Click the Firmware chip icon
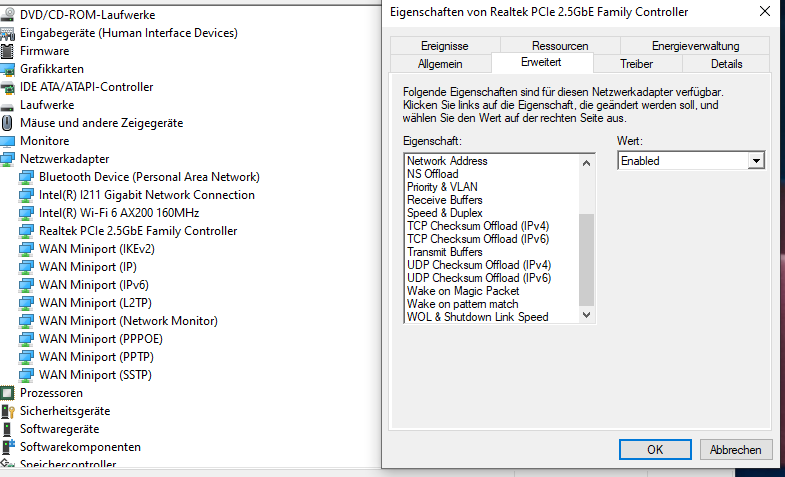This screenshot has width=785, height=477. point(7,51)
